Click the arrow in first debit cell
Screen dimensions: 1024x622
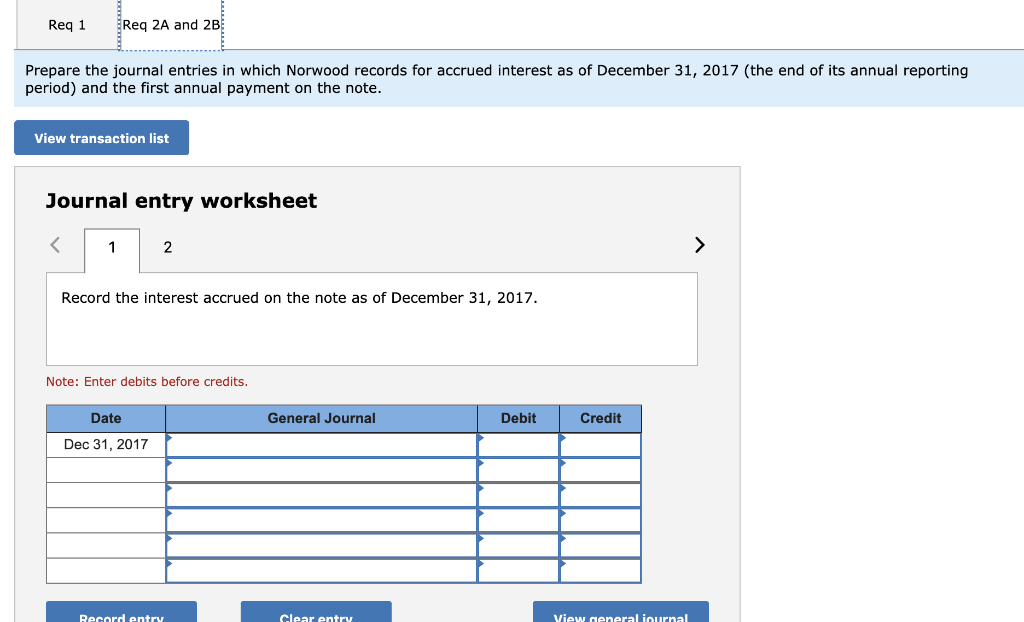481,437
